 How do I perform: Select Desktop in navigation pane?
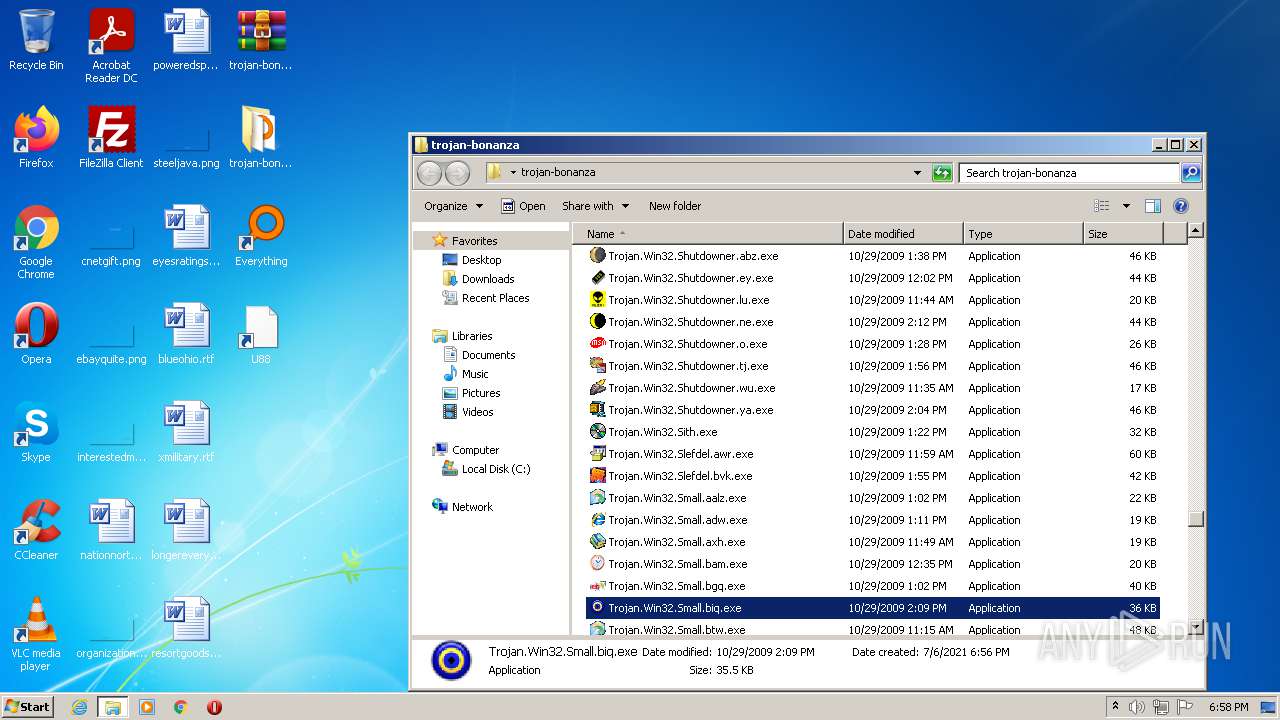[x=481, y=260]
